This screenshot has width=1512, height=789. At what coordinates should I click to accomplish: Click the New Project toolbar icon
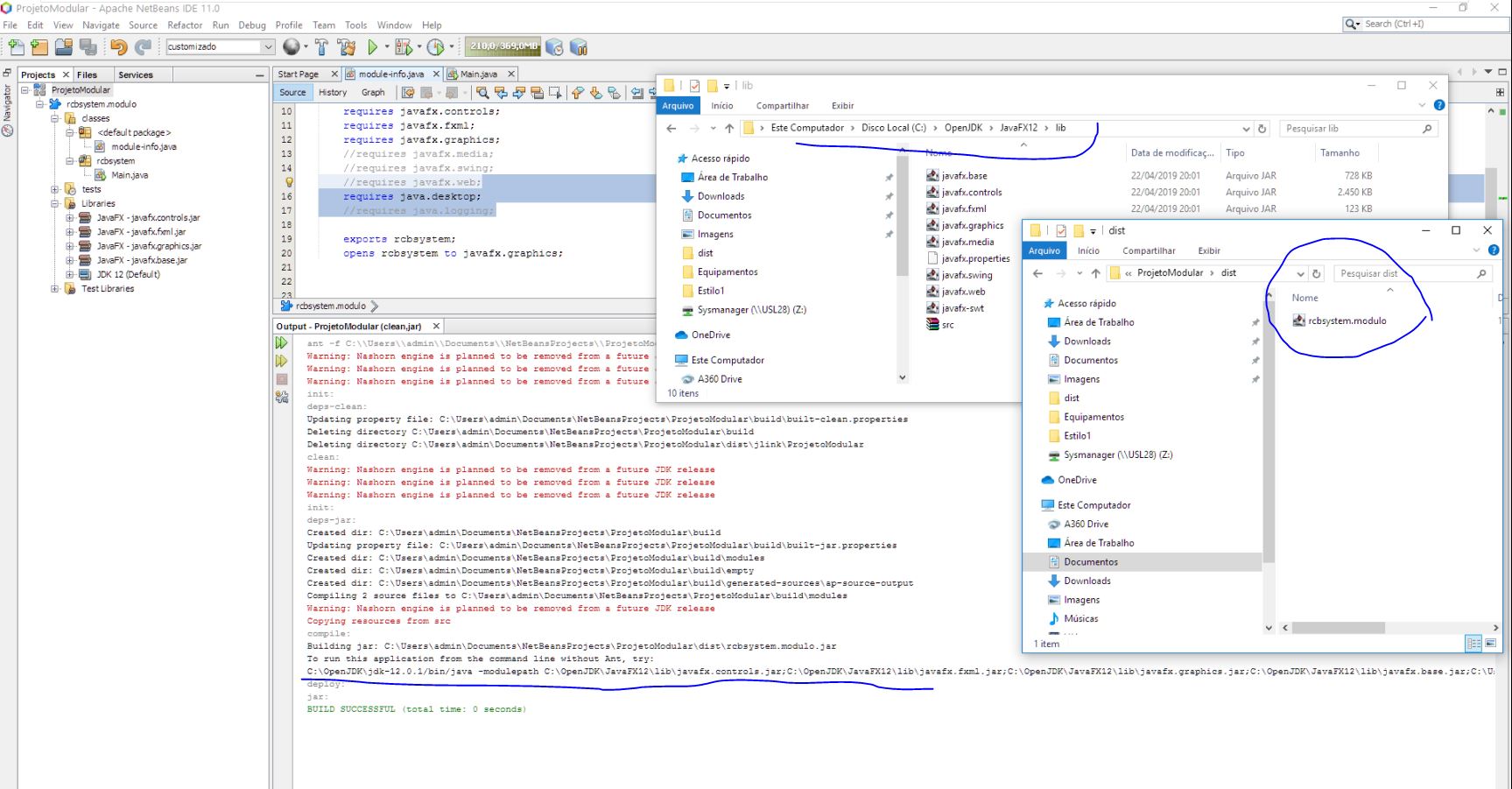pos(39,47)
